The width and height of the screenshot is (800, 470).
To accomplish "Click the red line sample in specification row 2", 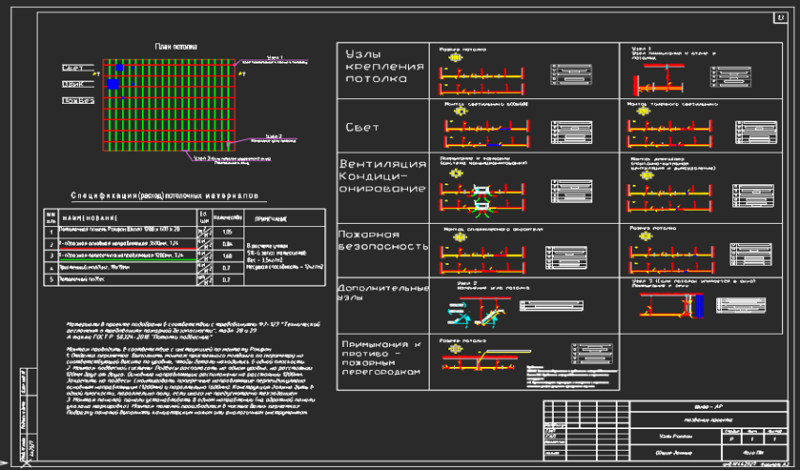I will pyautogui.click(x=128, y=249).
